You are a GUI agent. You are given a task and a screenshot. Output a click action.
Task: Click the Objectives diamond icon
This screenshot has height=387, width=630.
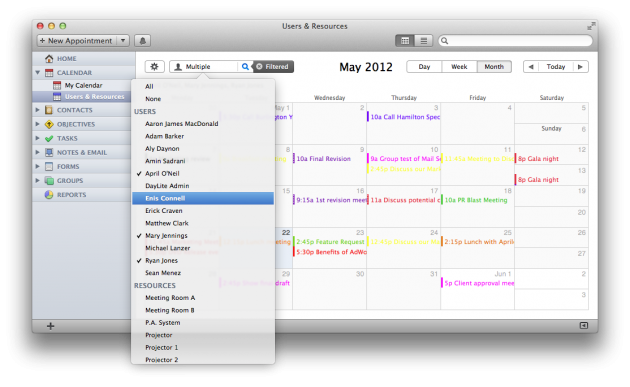tap(49, 124)
